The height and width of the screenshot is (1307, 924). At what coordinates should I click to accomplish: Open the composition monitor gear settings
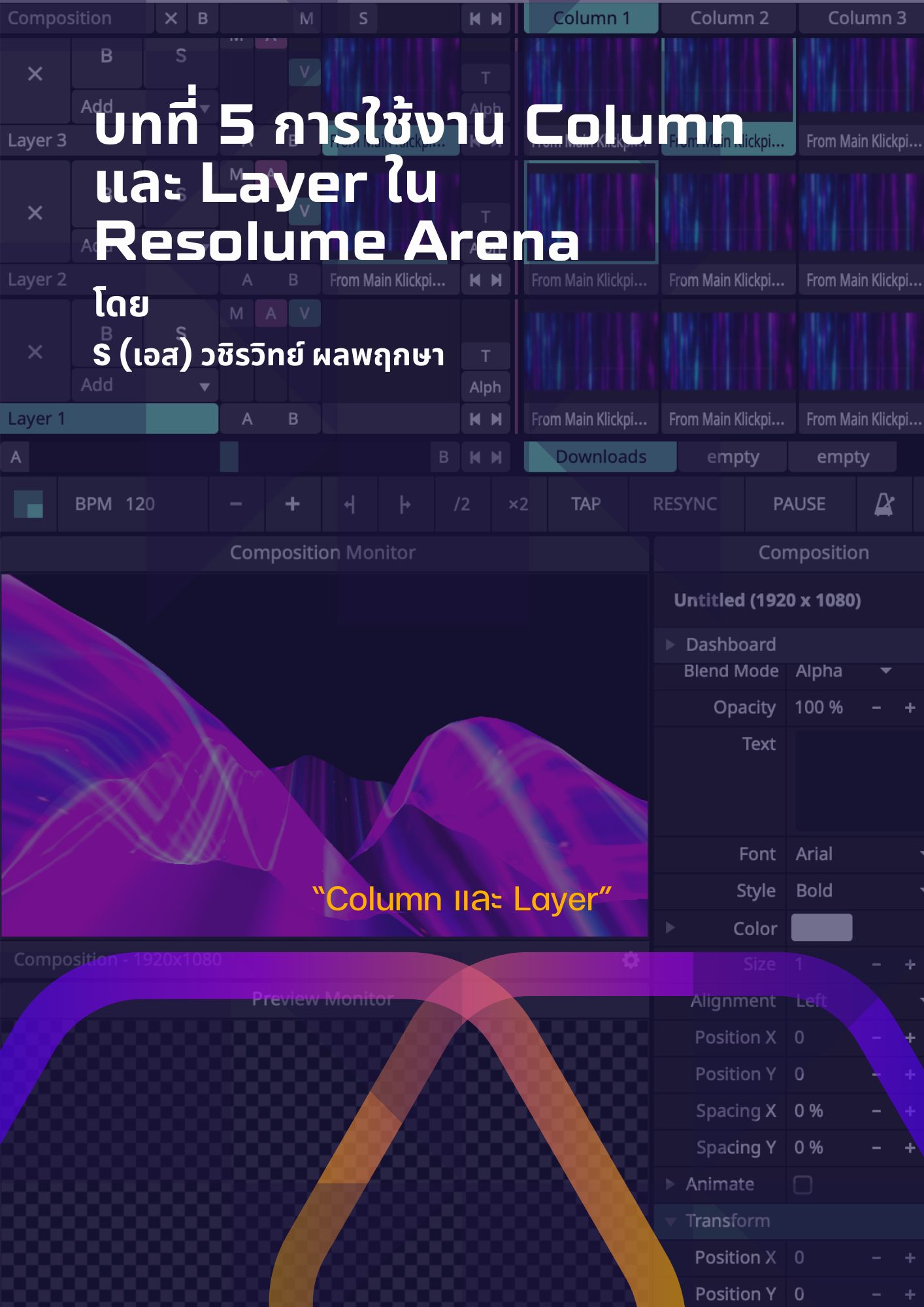coord(631,960)
